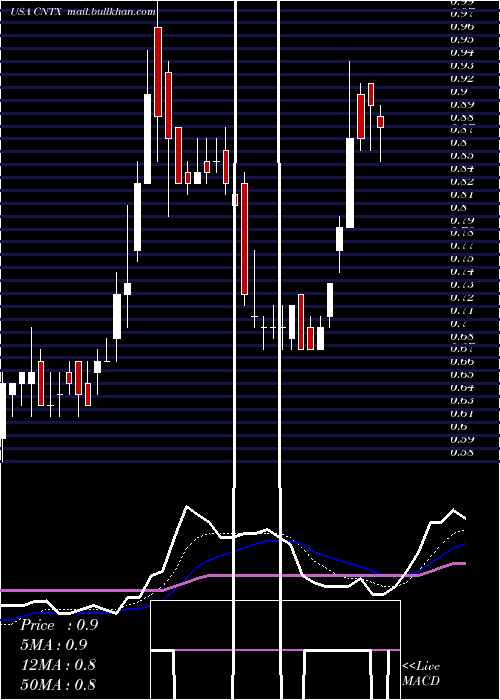Click the 0.65 price axis value

point(461,375)
